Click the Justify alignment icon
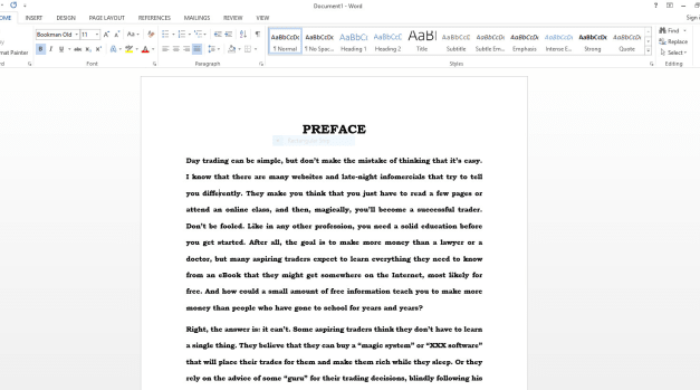This screenshot has width=700, height=390. (197, 49)
